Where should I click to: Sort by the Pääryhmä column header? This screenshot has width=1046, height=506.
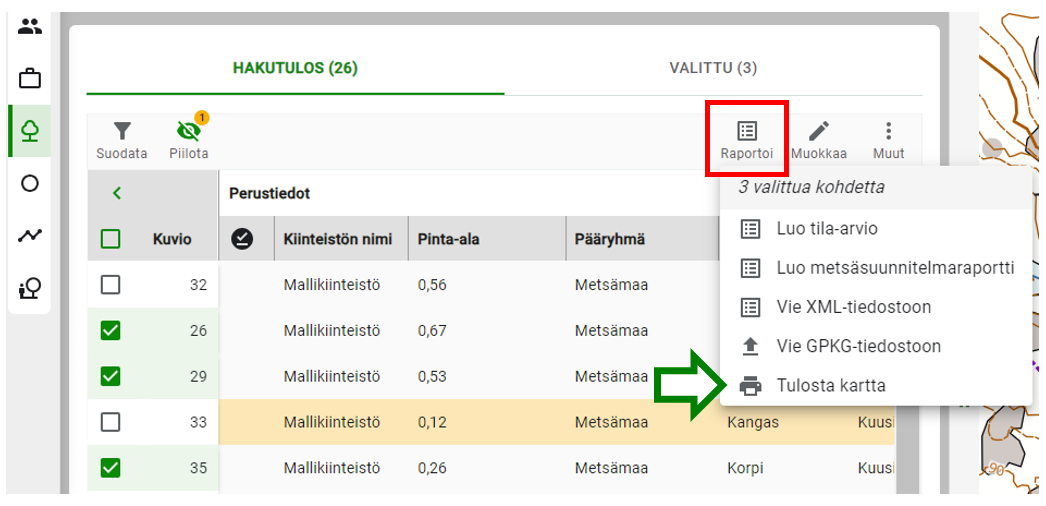609,239
